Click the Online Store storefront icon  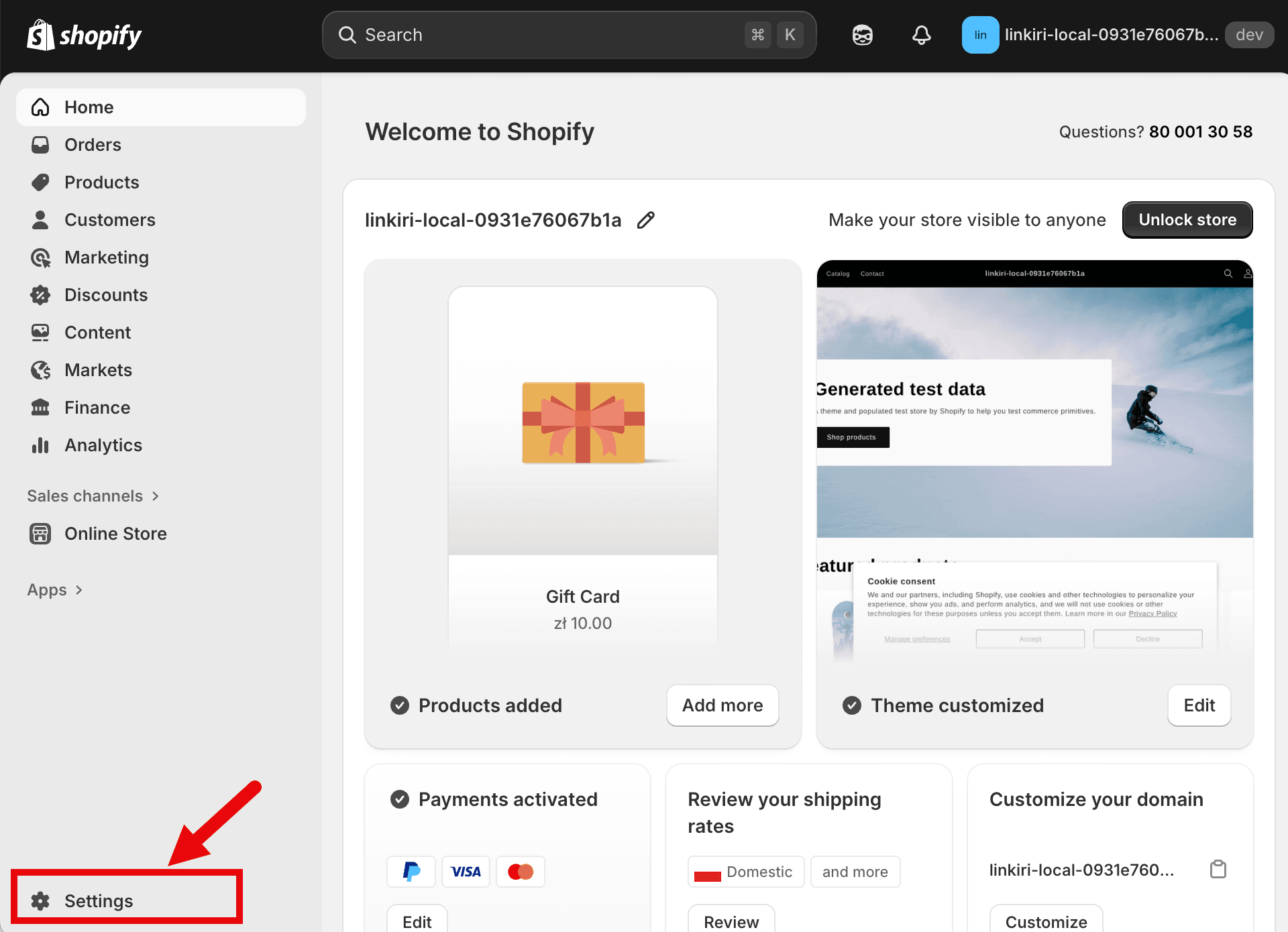(x=40, y=534)
